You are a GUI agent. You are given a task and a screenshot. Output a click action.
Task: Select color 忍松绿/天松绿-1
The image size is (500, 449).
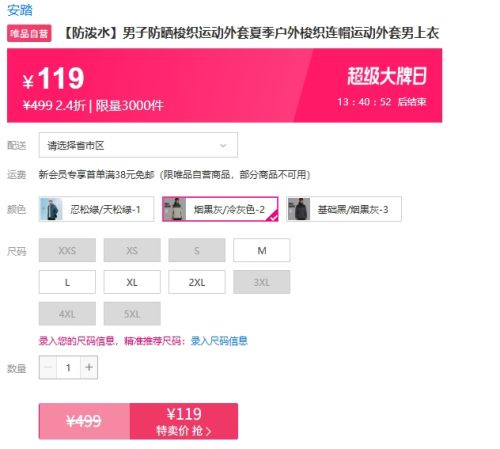[x=96, y=209]
